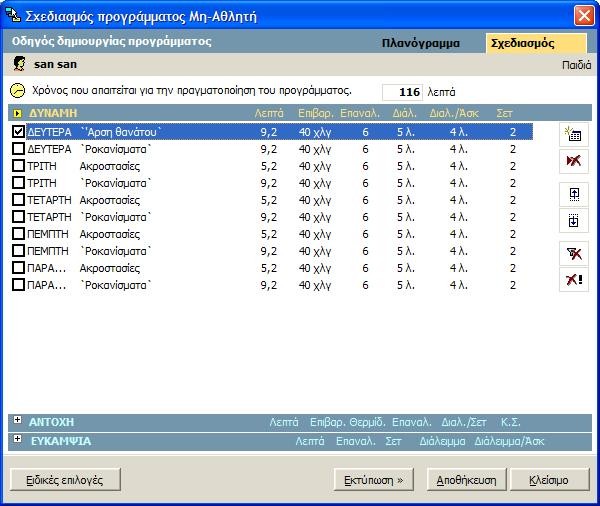The width and height of the screenshot is (600, 506).
Task: Check the ΠΑΡΑ... Ροκανίσματα checkbox
Action: click(18, 285)
